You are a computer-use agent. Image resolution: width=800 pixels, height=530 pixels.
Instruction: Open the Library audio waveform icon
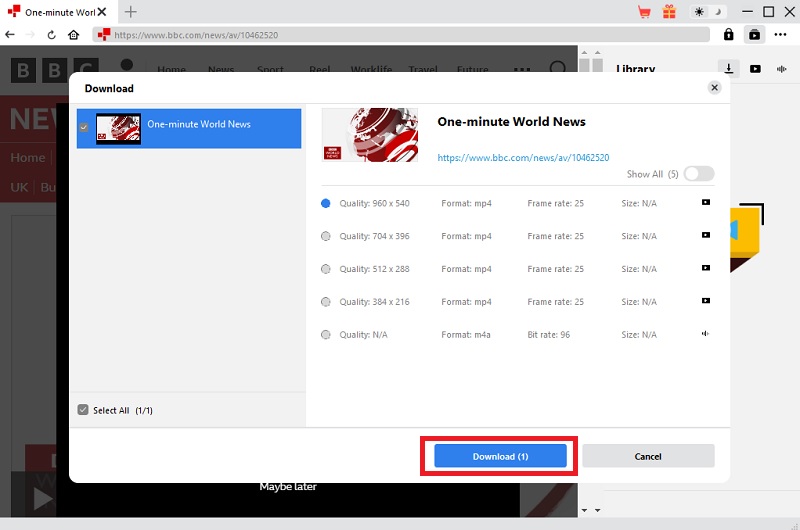point(781,69)
